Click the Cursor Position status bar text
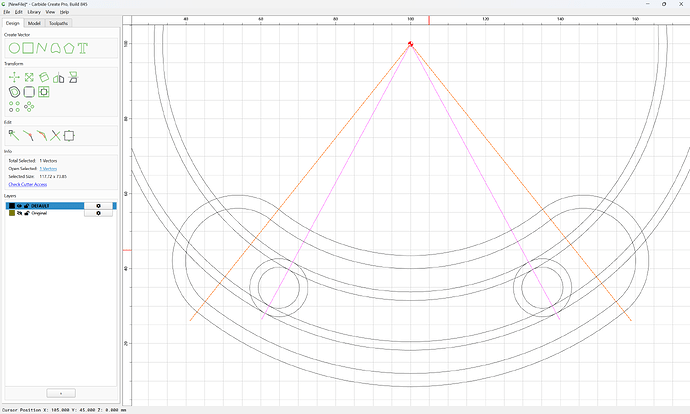Viewport: 690px width, 414px height. tap(64, 410)
